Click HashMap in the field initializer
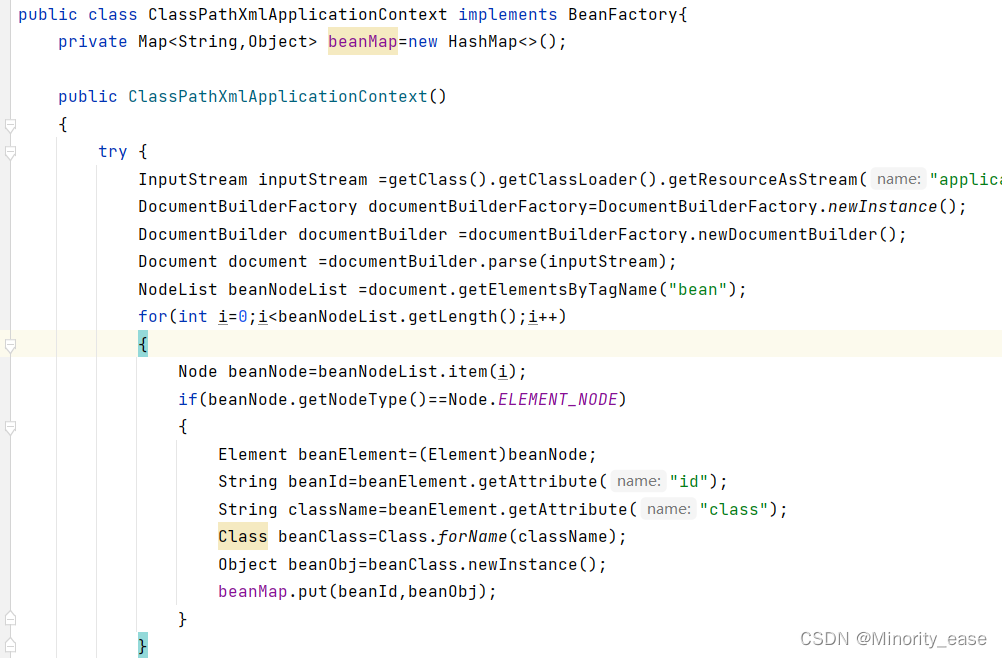Screen dimensions: 1002x658 (482, 42)
